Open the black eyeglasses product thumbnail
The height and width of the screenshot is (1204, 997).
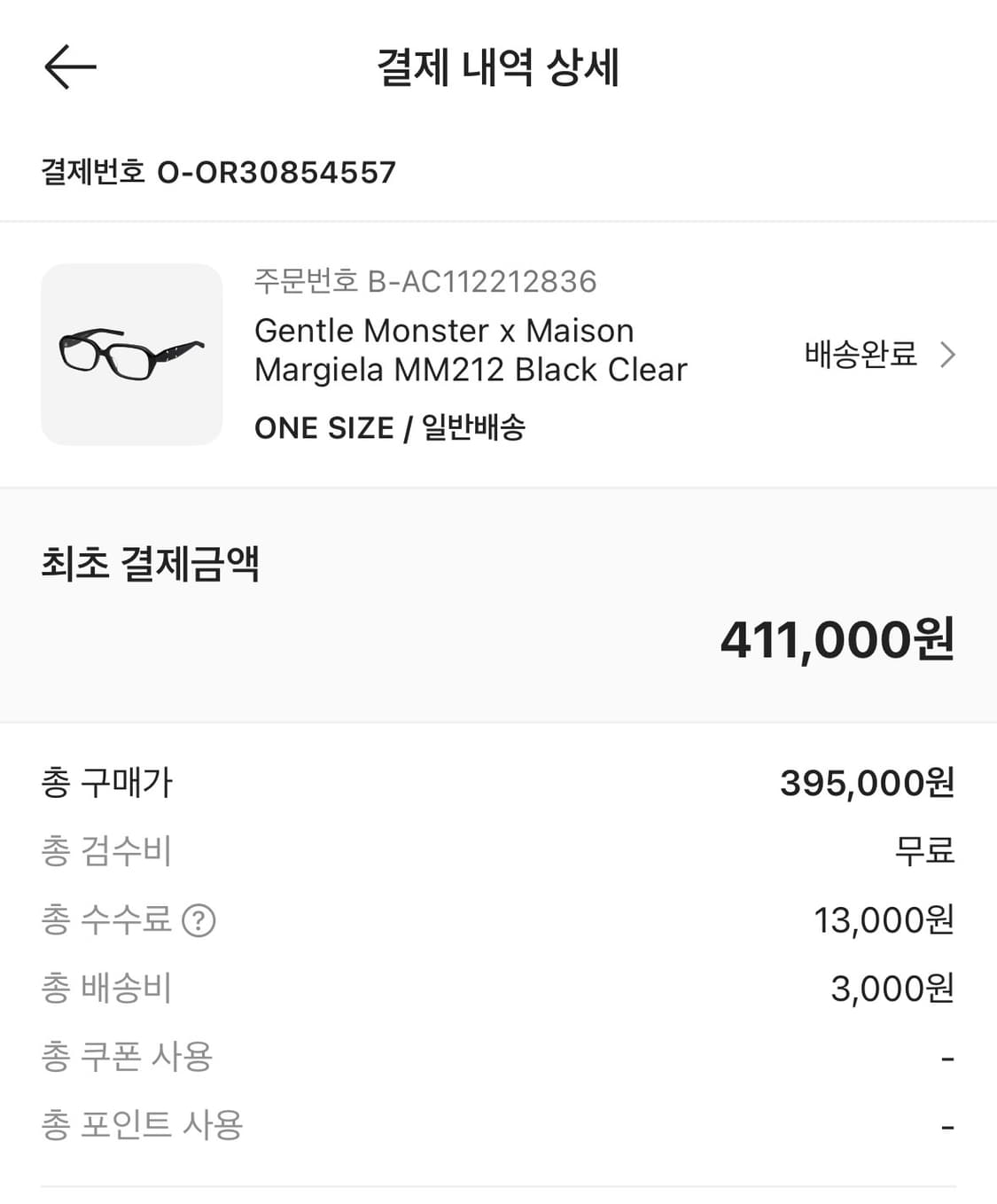pos(132,355)
